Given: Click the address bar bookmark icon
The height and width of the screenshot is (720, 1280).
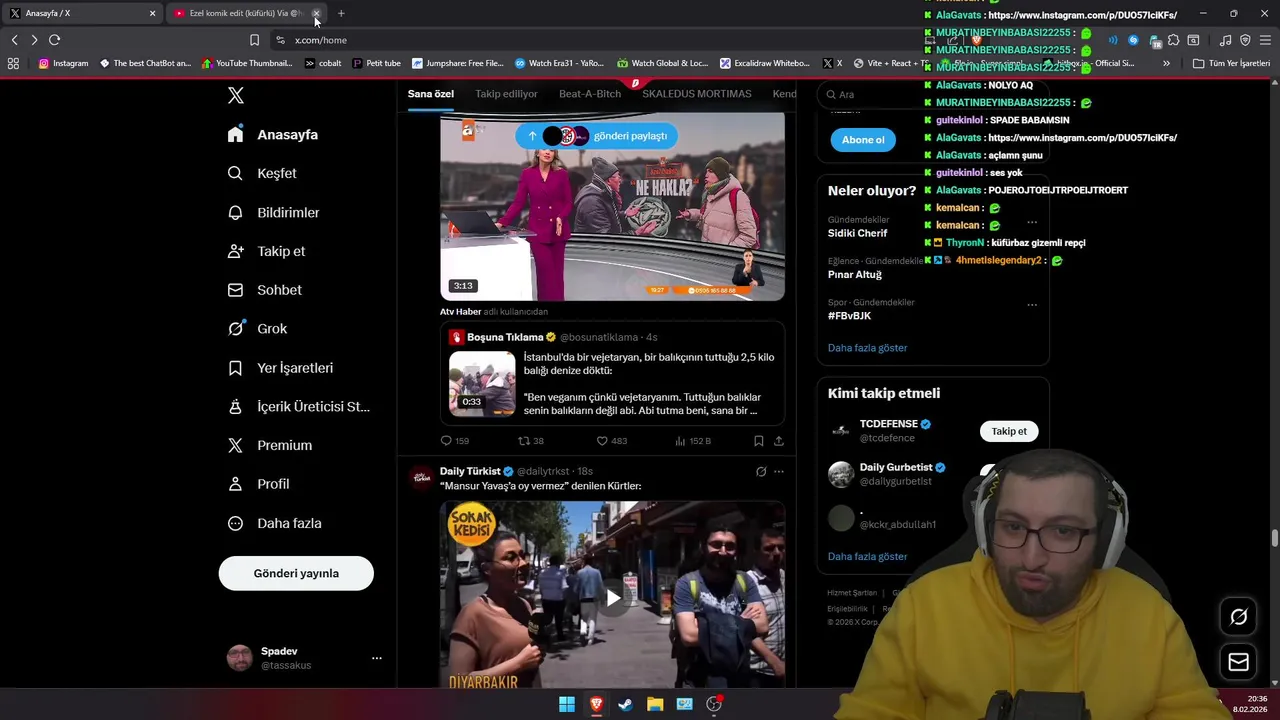Looking at the screenshot, I should [254, 40].
